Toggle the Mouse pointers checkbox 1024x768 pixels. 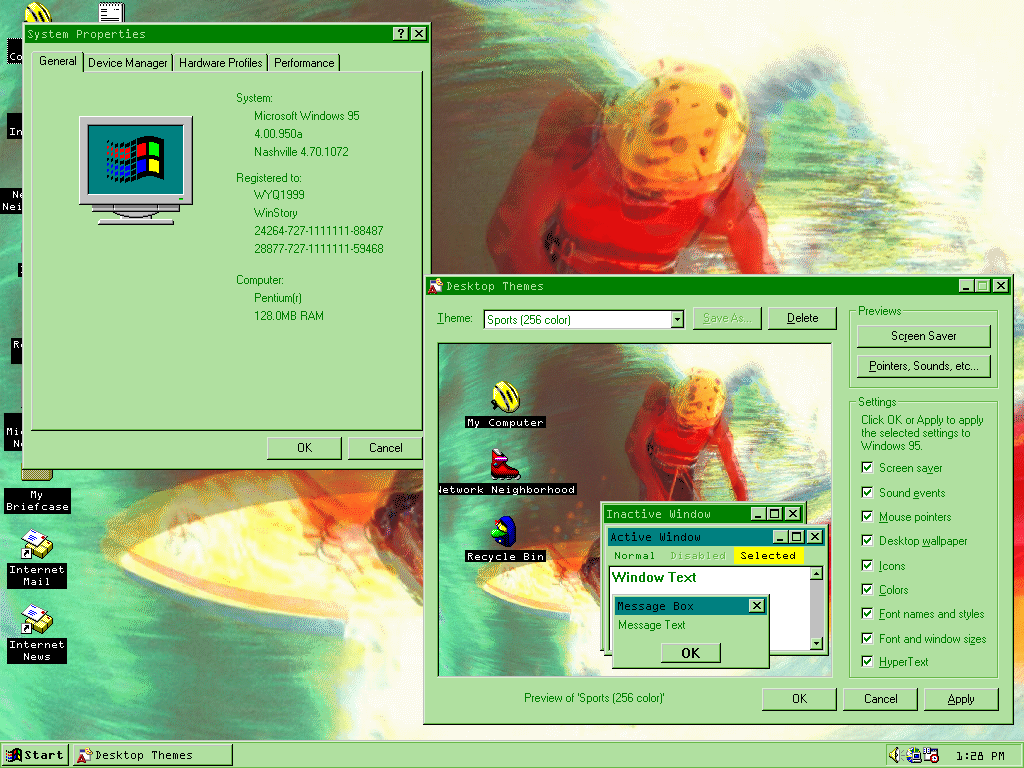coord(867,517)
